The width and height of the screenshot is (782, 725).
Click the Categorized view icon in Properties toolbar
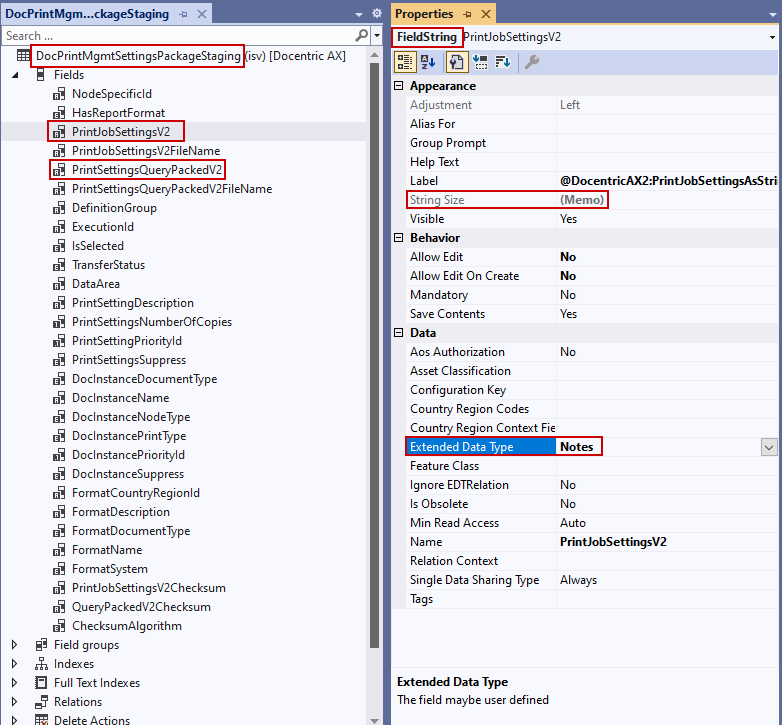(404, 62)
